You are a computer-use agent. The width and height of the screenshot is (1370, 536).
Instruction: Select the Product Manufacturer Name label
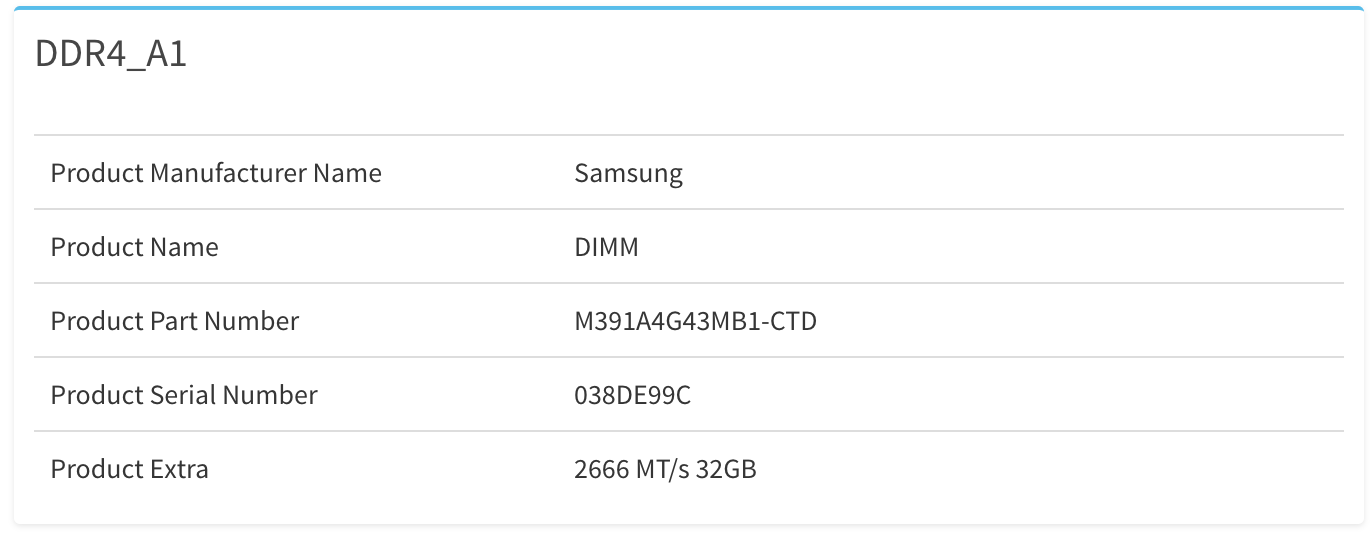pos(216,173)
